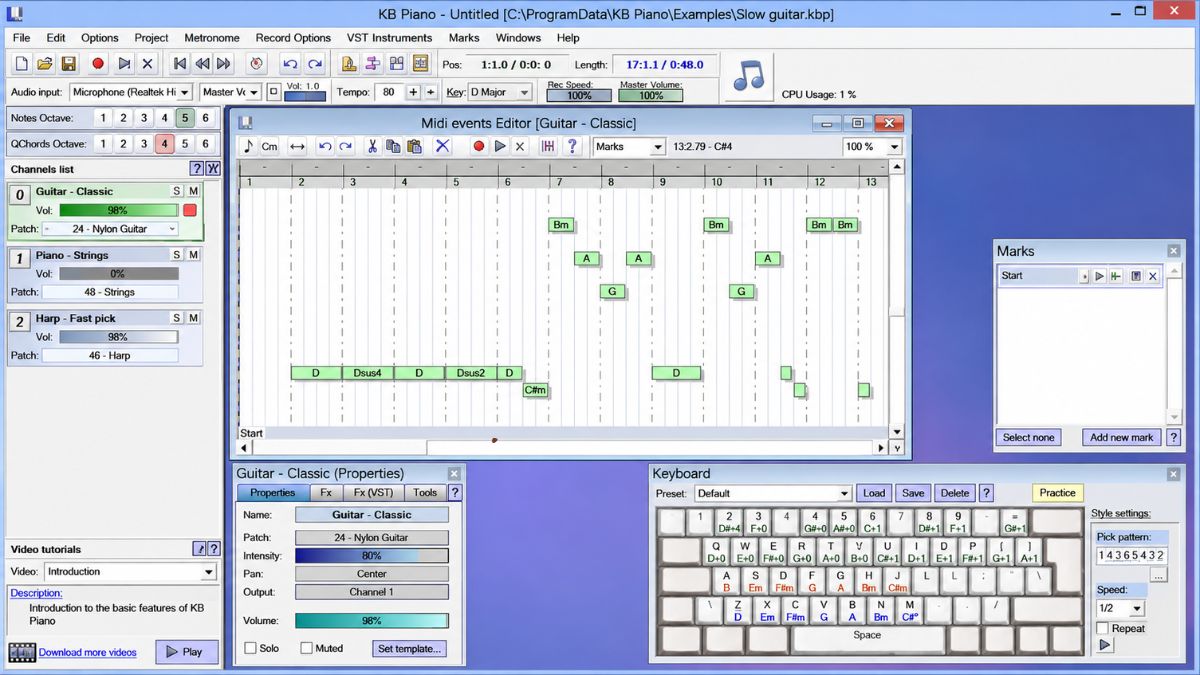Solo the Guitar - Classic channel
The height and width of the screenshot is (675, 1200).
coord(177,191)
